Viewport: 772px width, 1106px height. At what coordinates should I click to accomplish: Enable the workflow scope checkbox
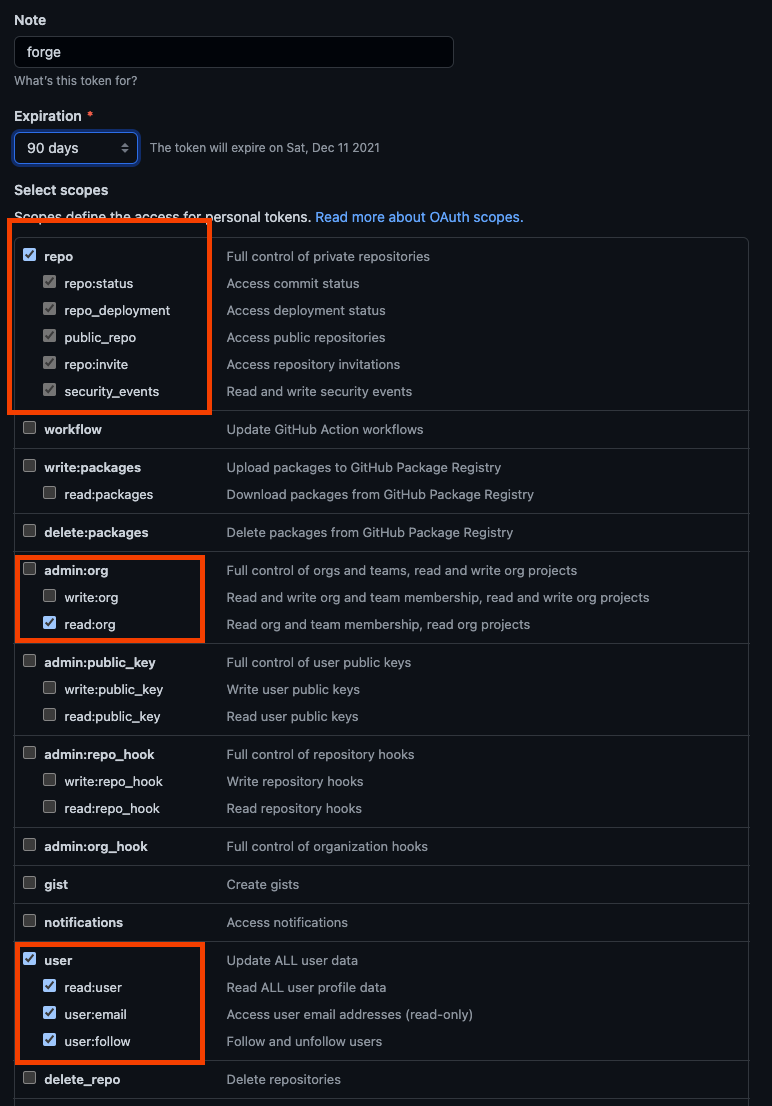pos(30,427)
